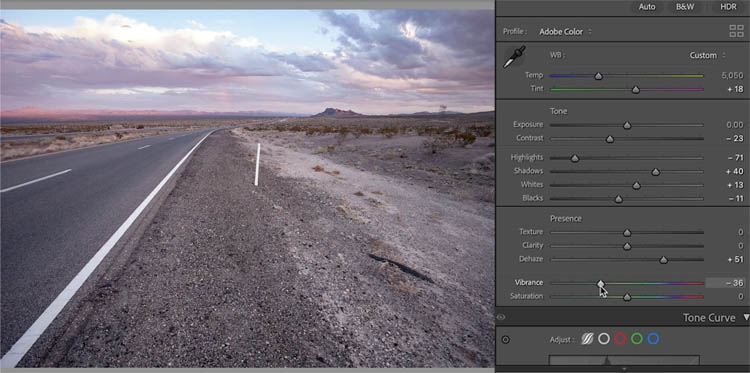Open the profile browser grid icon
This screenshot has height=373, width=750.
736,32
